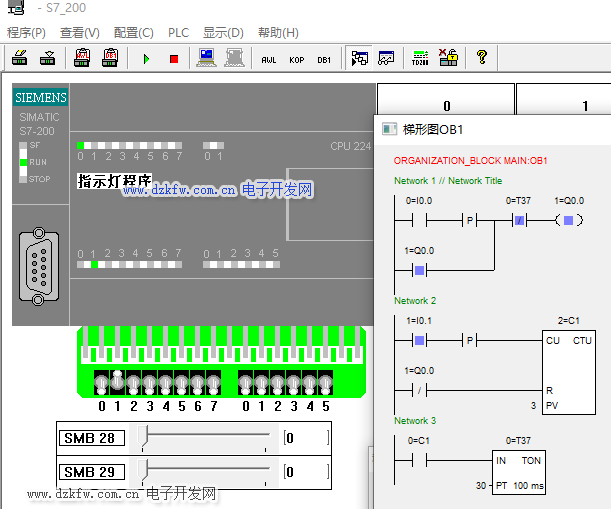Image resolution: width=611 pixels, height=509 pixels.
Task: Open the AWL statement list view
Action: [268, 59]
